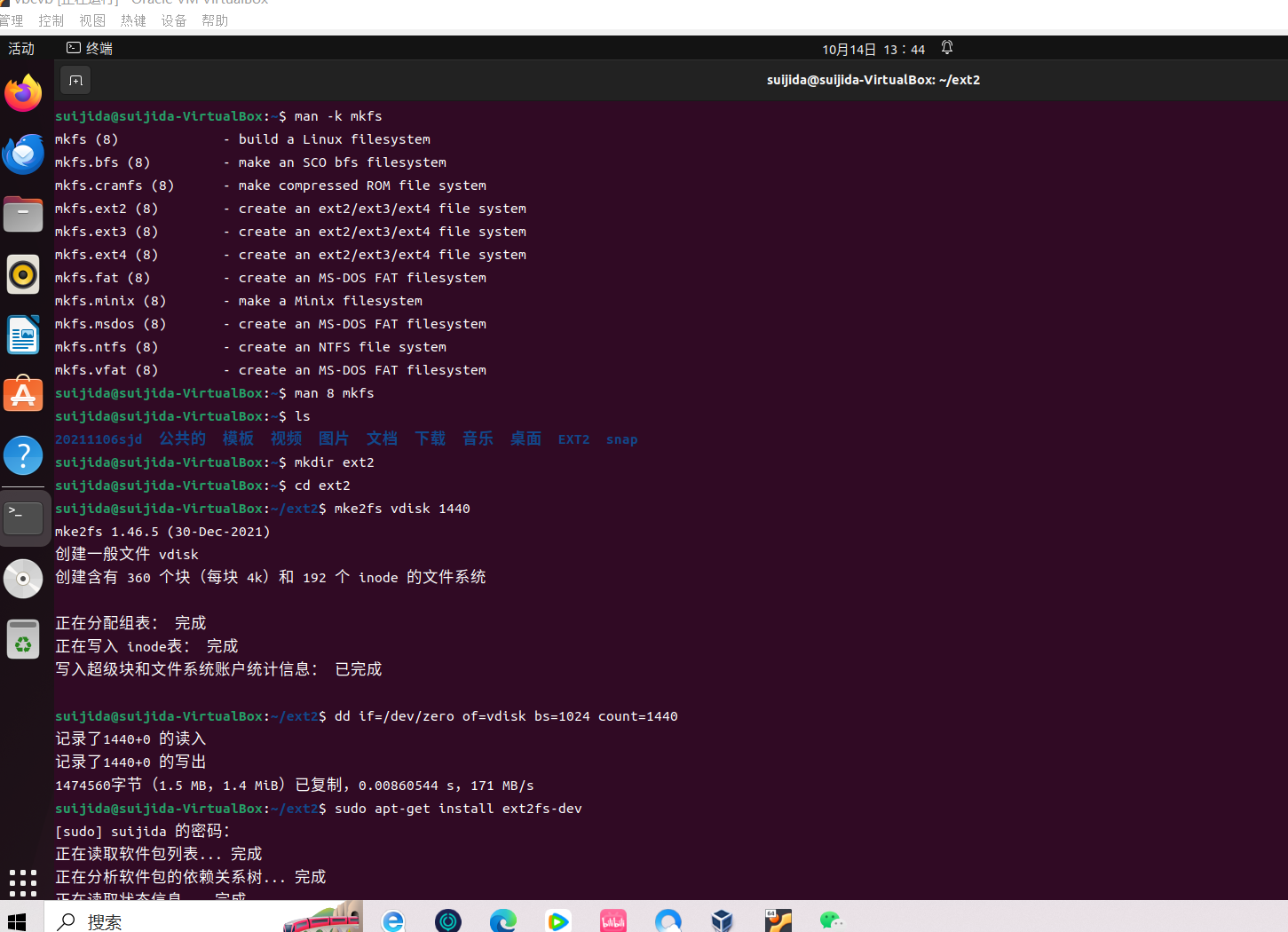Show Applications grid in the dock
This screenshot has width=1288, height=932.
(x=23, y=882)
